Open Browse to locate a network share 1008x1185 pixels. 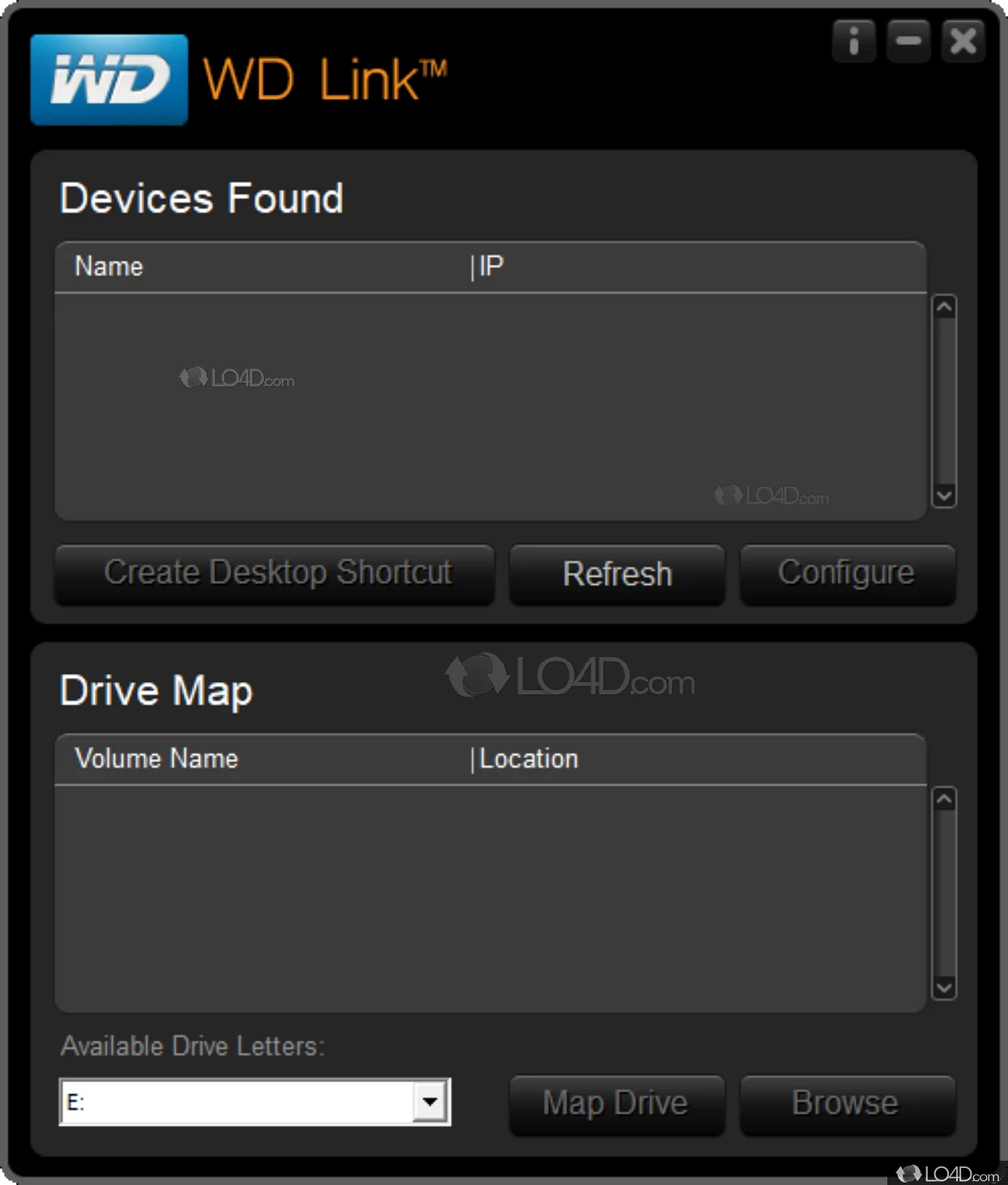pyautogui.click(x=846, y=1103)
